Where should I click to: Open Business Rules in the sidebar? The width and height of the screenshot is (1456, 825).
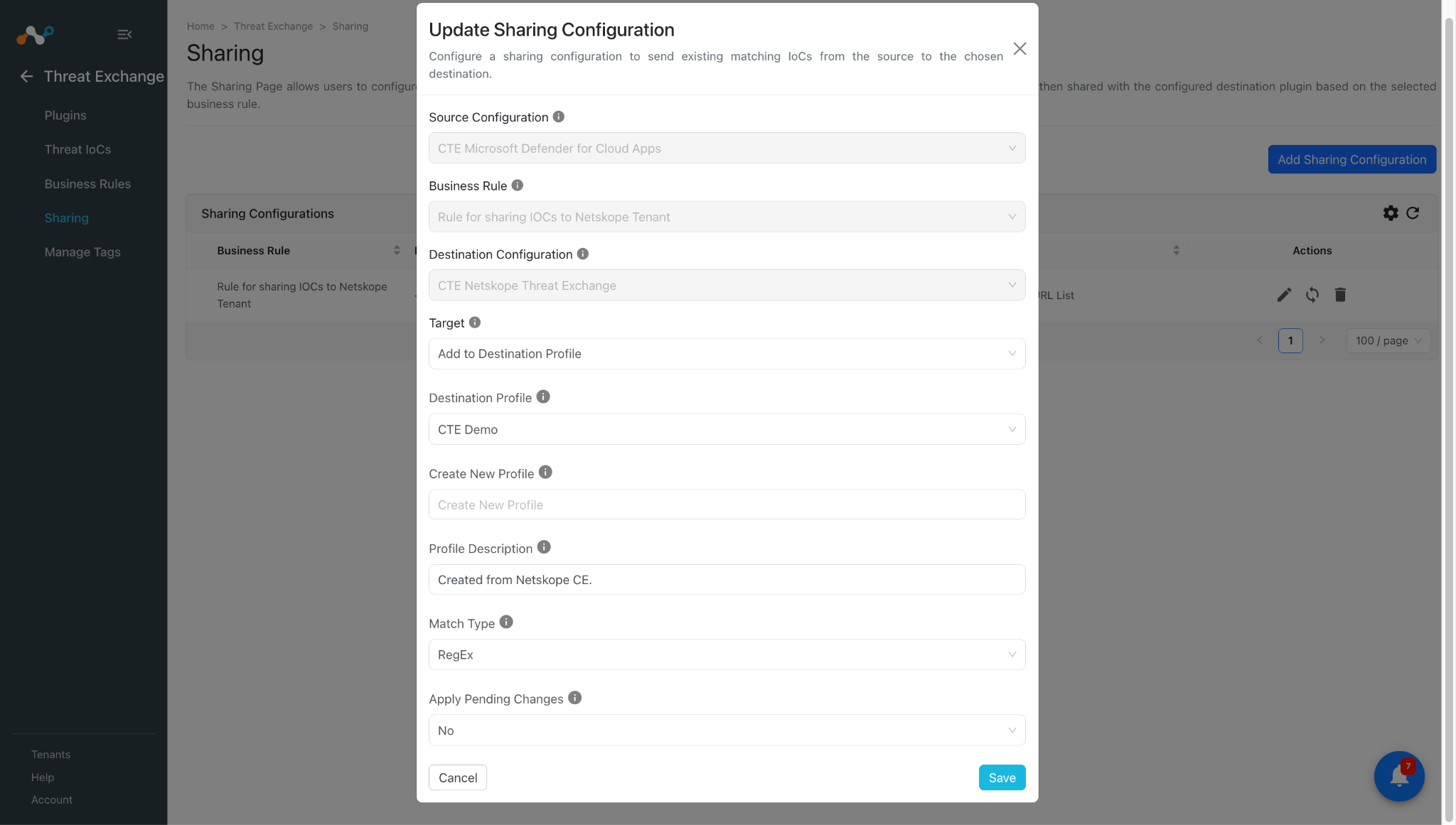(x=87, y=183)
